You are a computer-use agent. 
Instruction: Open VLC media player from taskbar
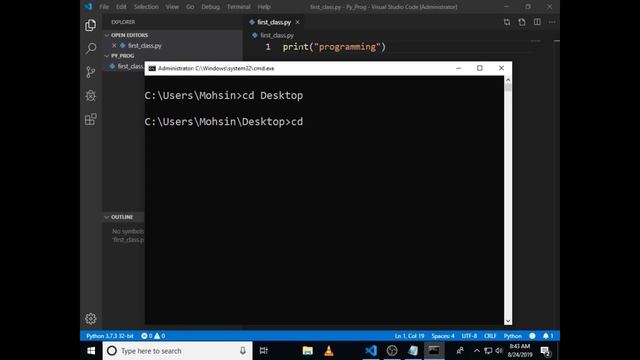coord(329,351)
